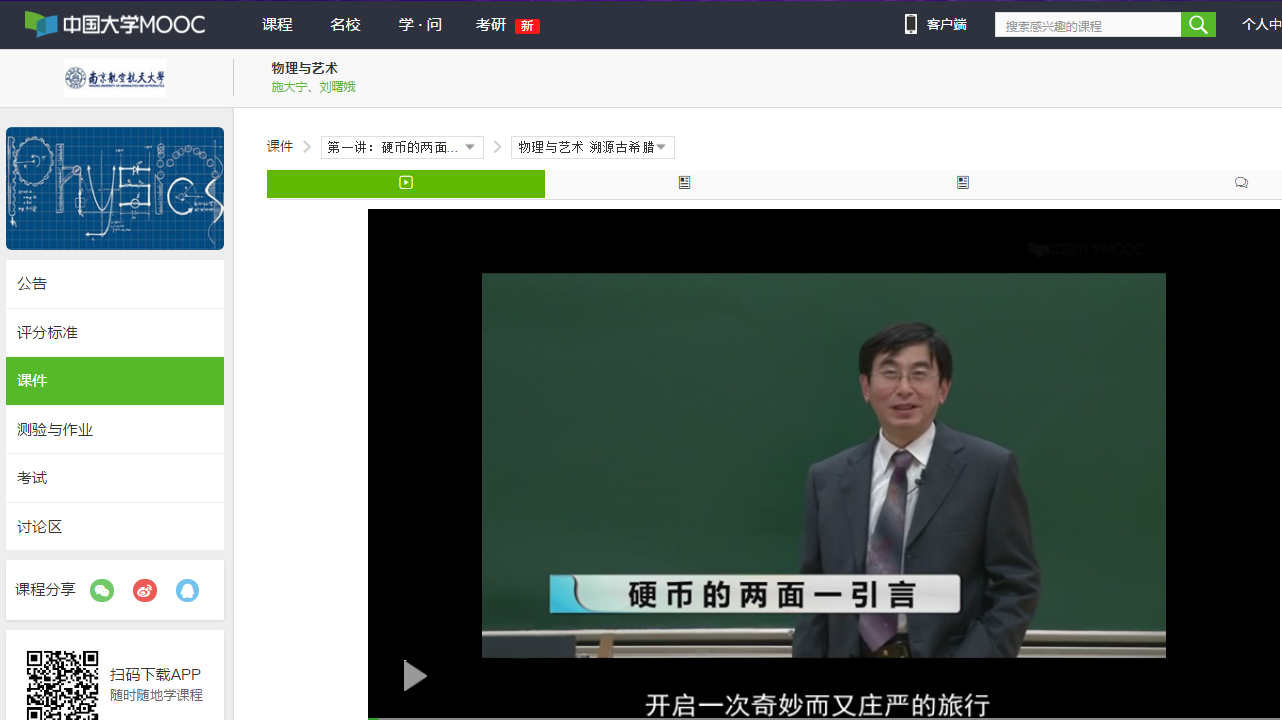Share course via Weibo icon
Screen dimensions: 1282x720
coord(145,591)
